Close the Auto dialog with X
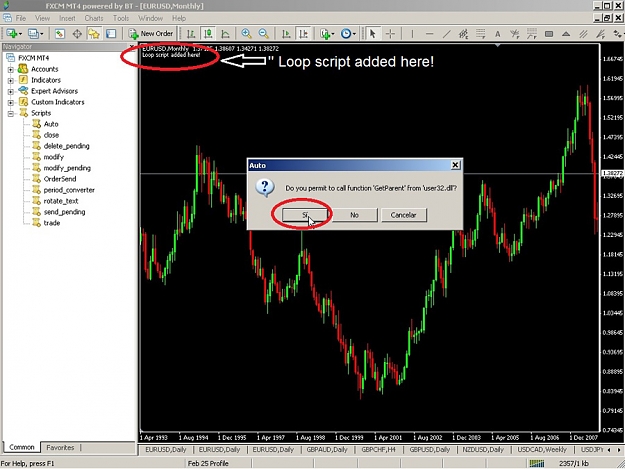Image resolution: width=625 pixels, height=469 pixels. coord(455,165)
